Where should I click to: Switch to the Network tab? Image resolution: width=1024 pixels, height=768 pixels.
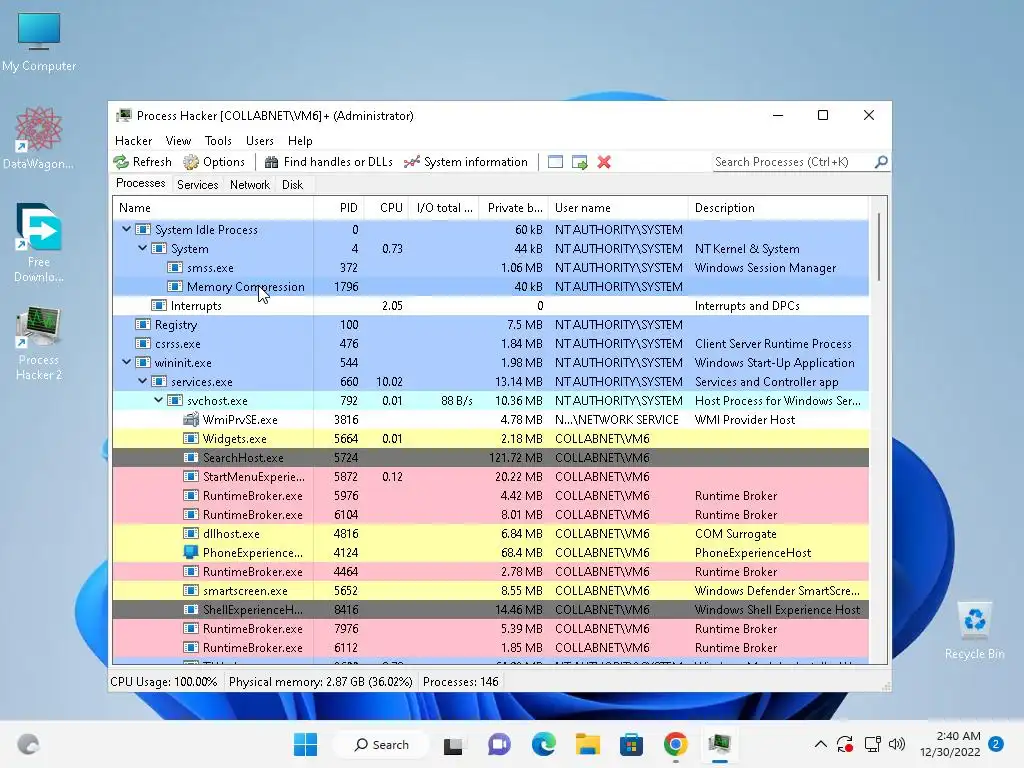click(x=249, y=185)
